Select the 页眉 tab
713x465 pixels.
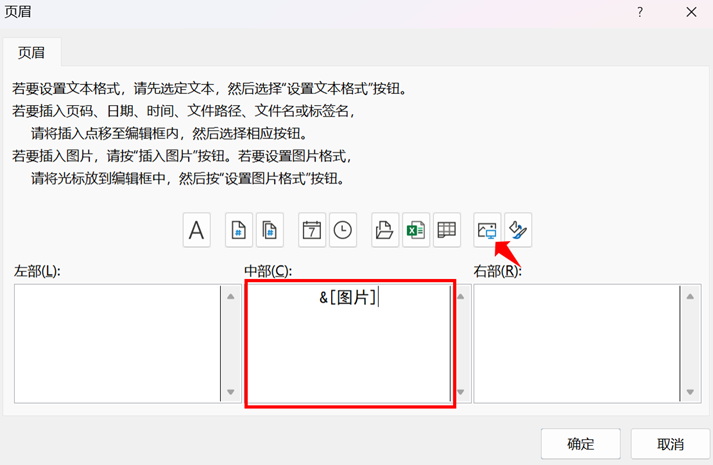(x=31, y=52)
